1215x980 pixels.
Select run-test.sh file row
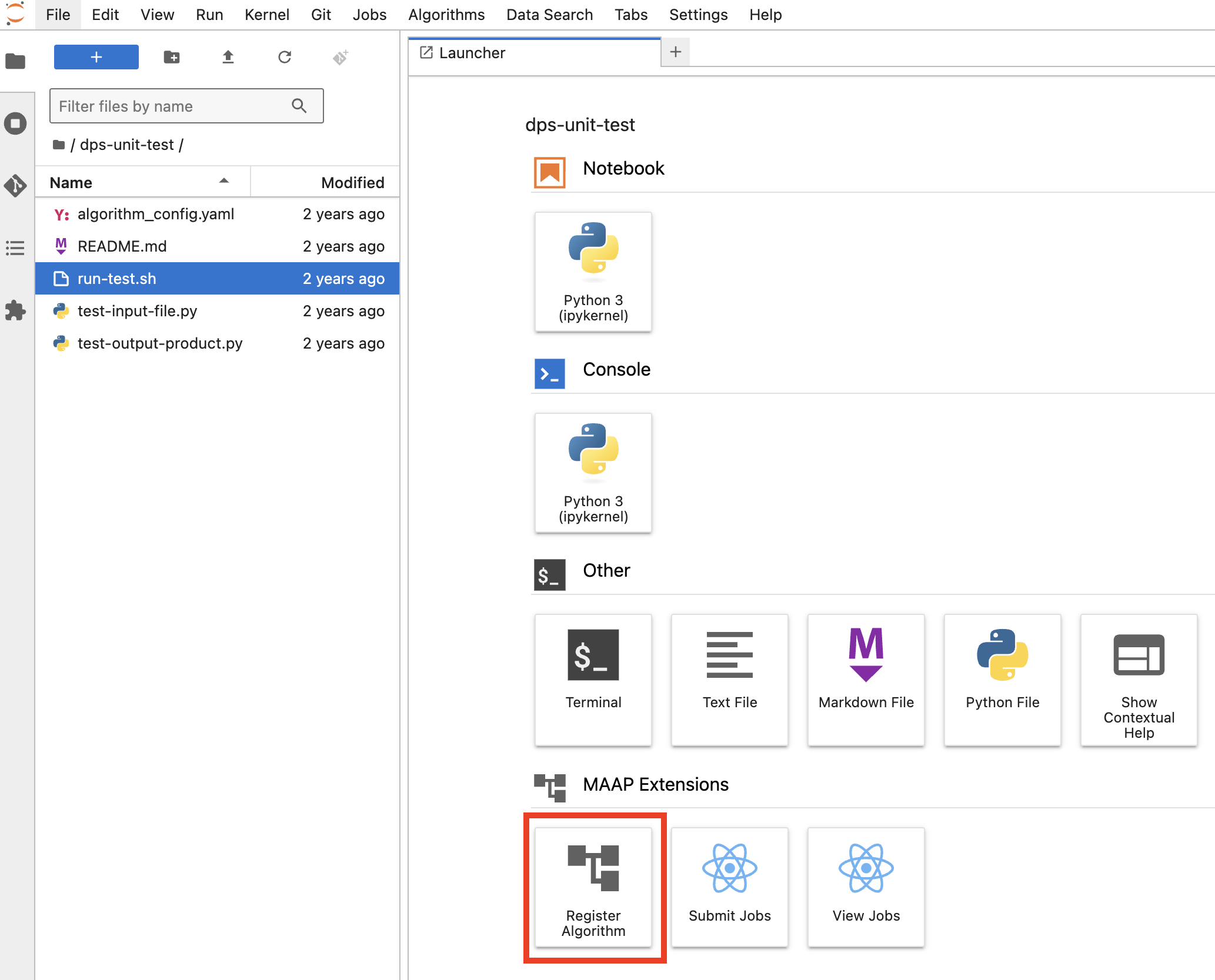[x=217, y=279]
